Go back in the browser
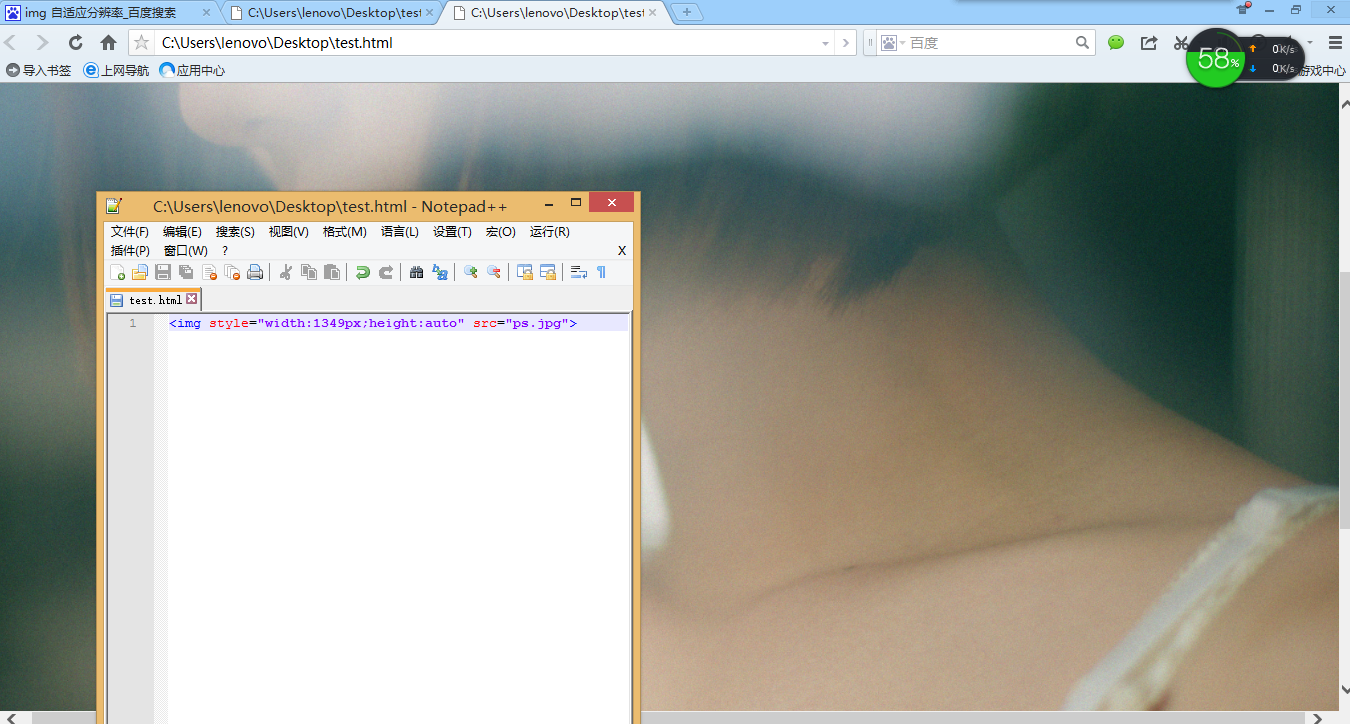This screenshot has height=724, width=1350. 11,43
